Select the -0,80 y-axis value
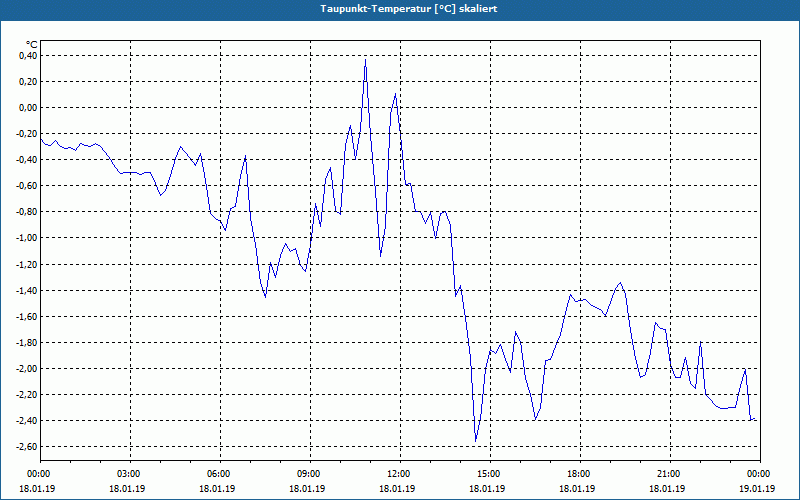The height and width of the screenshot is (500, 800). click(x=26, y=212)
